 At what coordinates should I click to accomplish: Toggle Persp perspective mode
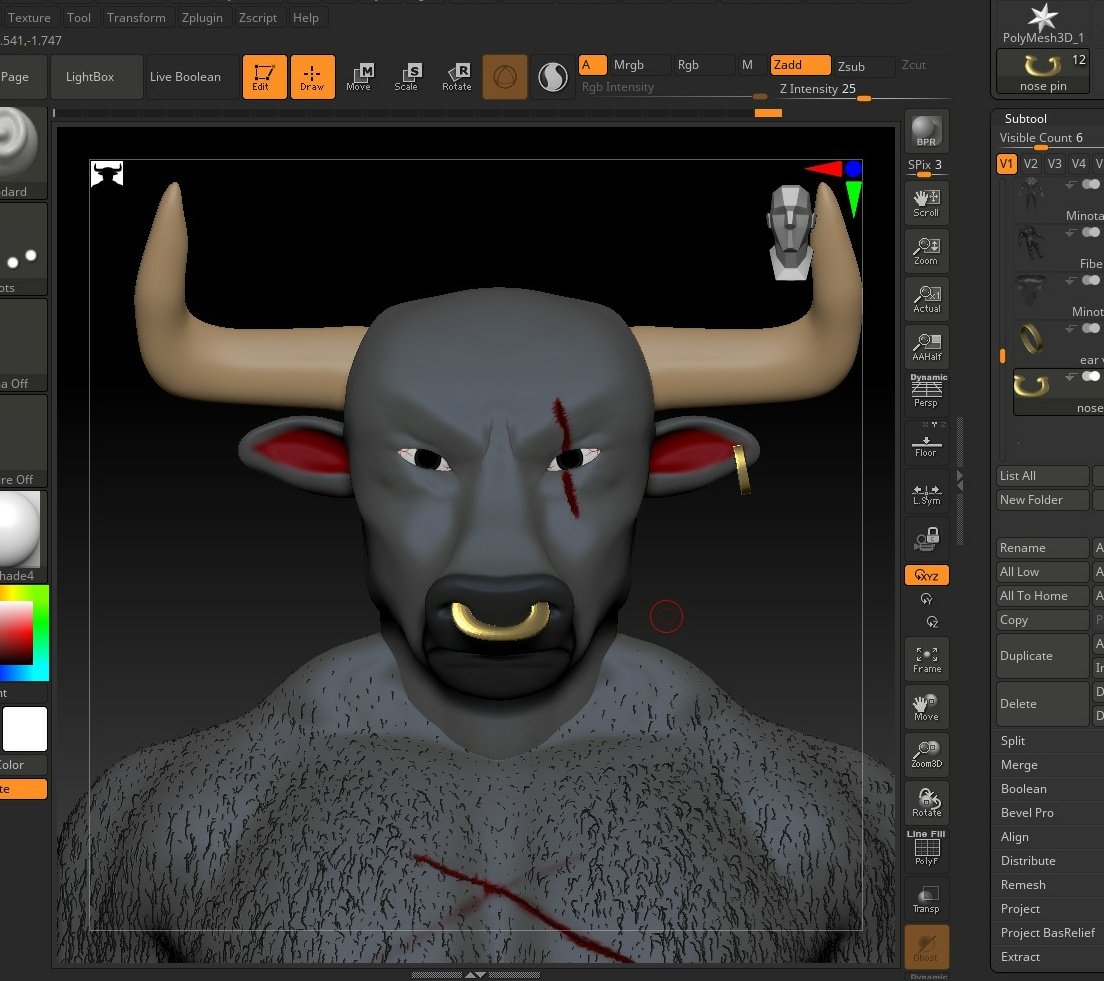pos(926,392)
